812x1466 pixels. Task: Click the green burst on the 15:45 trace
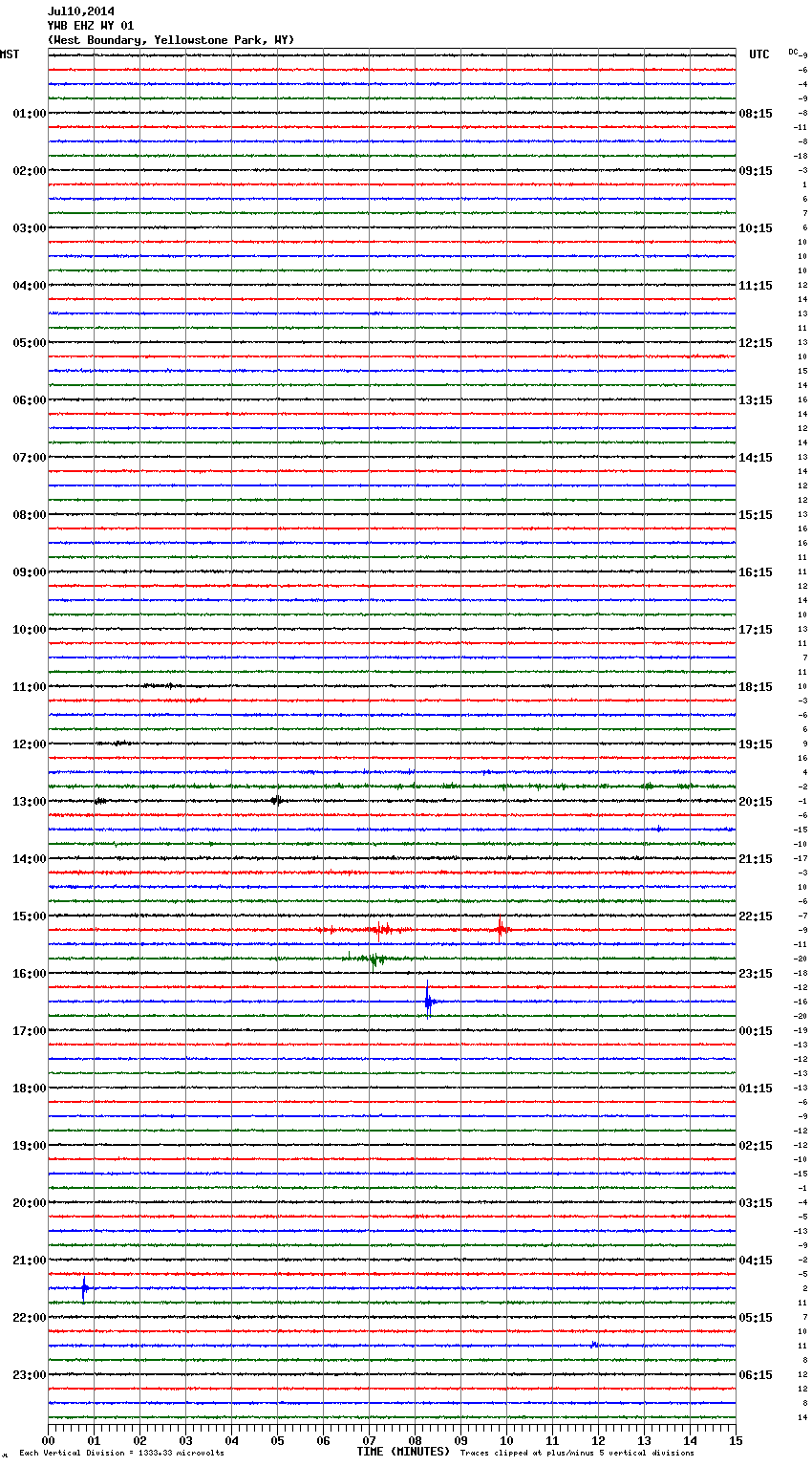(x=375, y=959)
